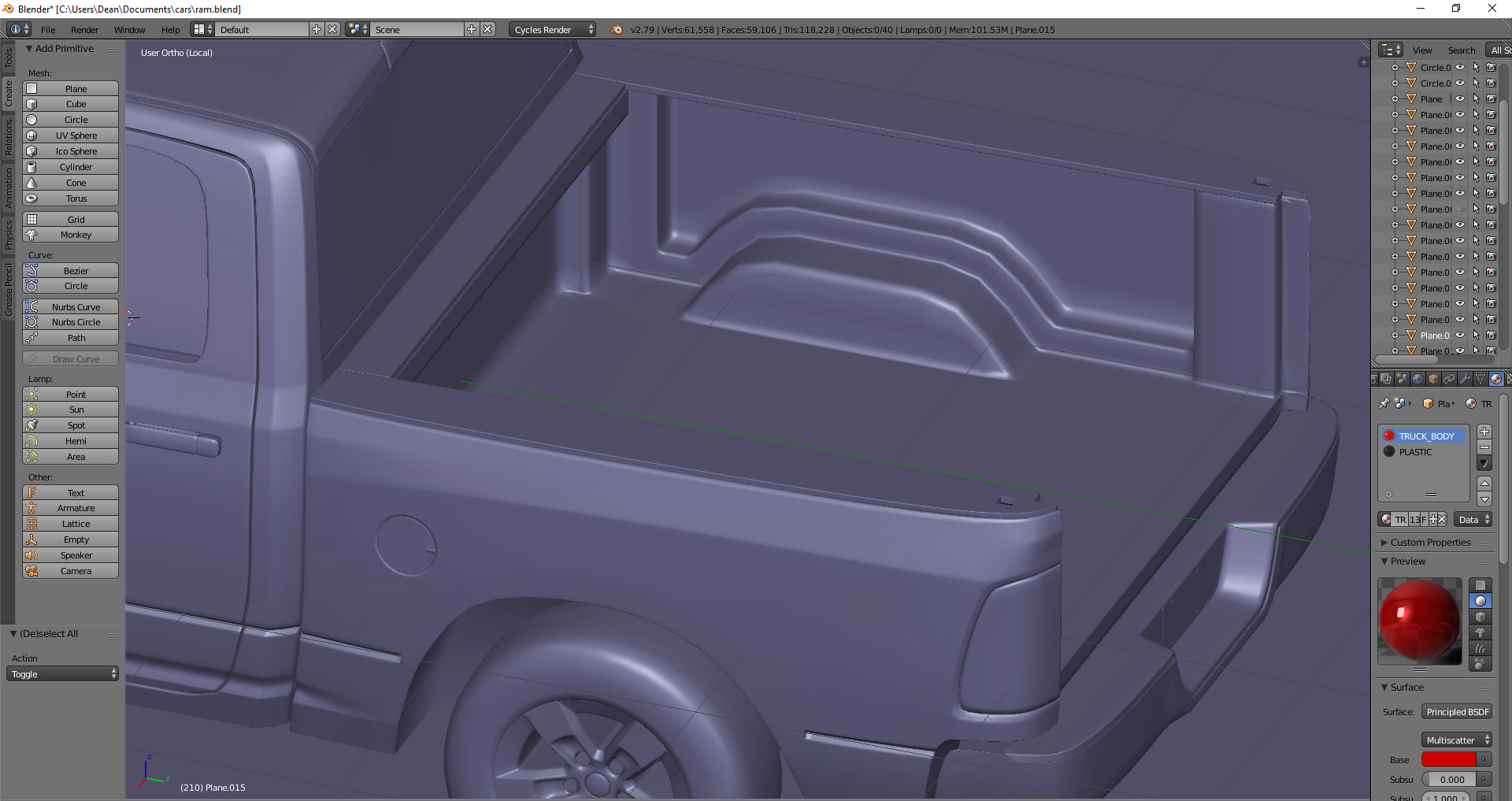This screenshot has width=1512, height=801.
Task: Add a Bezier curve
Action: [x=71, y=270]
